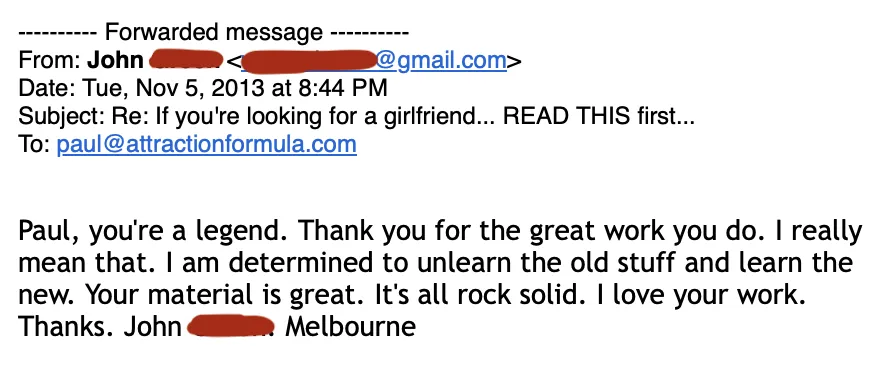Click the red redaction in the signature line
The image size is (896, 380).
230,327
